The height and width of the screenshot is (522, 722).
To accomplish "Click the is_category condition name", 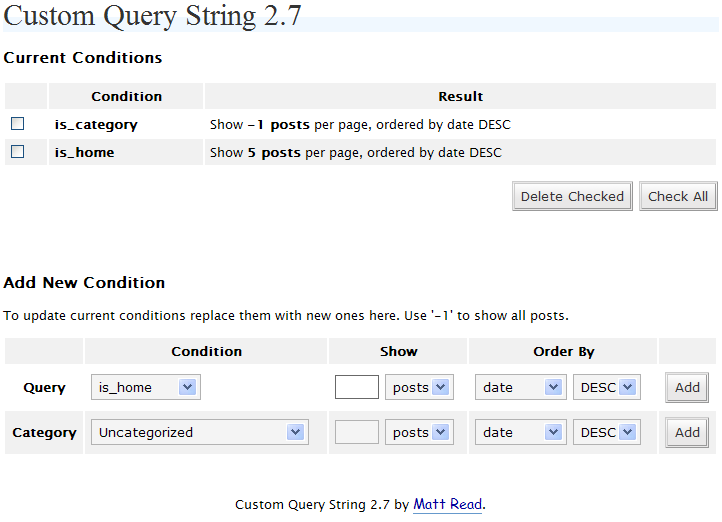I will click(96, 125).
